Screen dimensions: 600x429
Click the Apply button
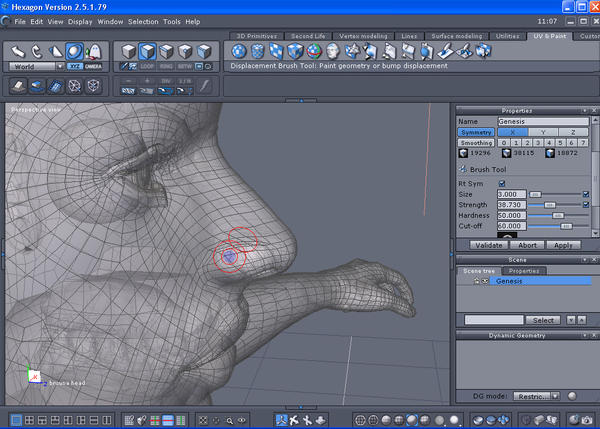click(x=562, y=244)
